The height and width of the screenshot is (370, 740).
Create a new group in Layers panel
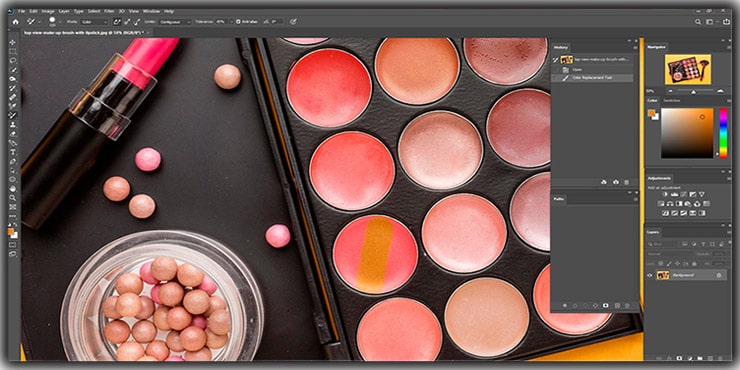coord(700,358)
